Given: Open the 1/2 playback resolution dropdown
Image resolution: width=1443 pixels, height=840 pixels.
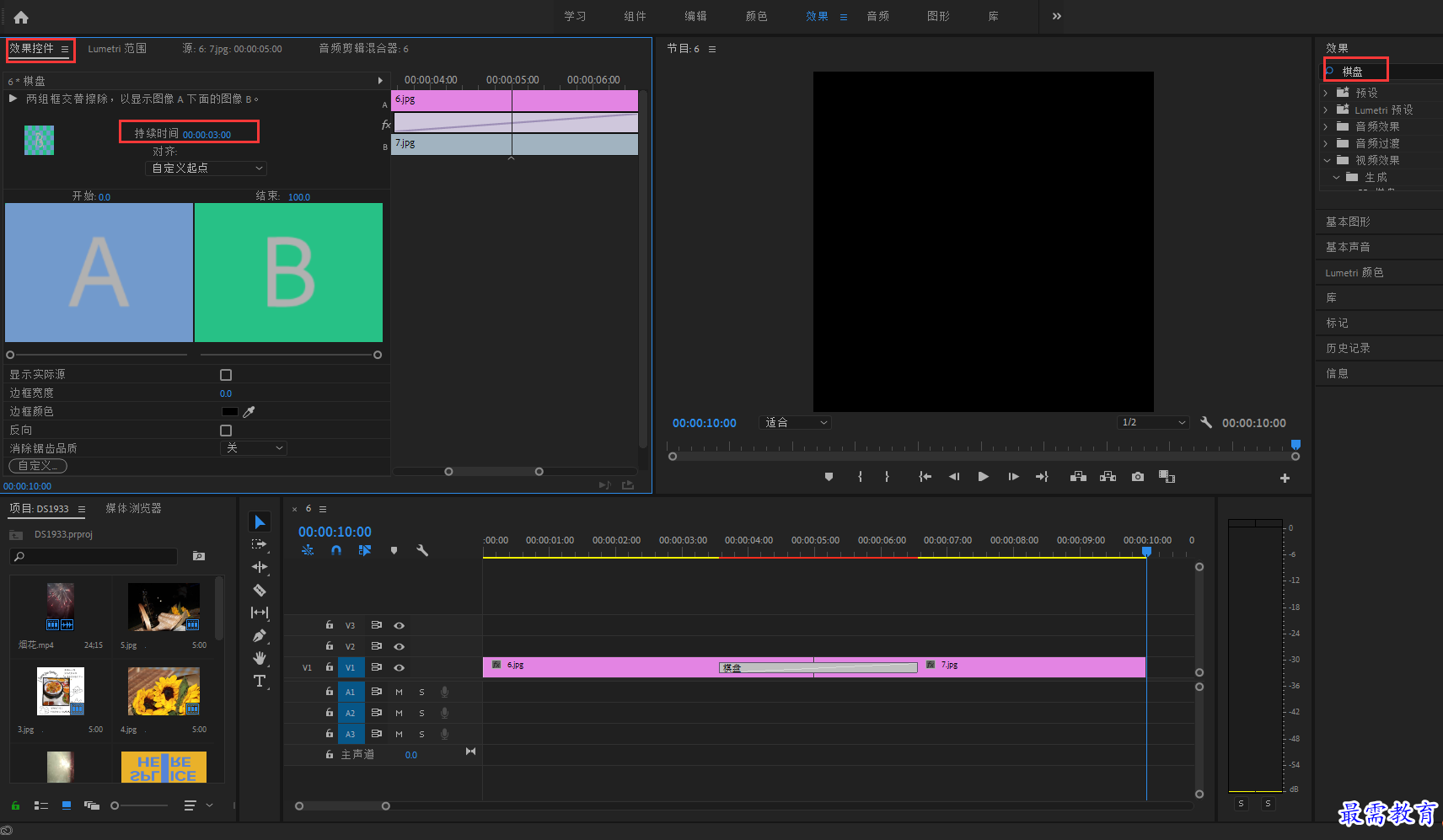Looking at the screenshot, I should tap(1152, 422).
